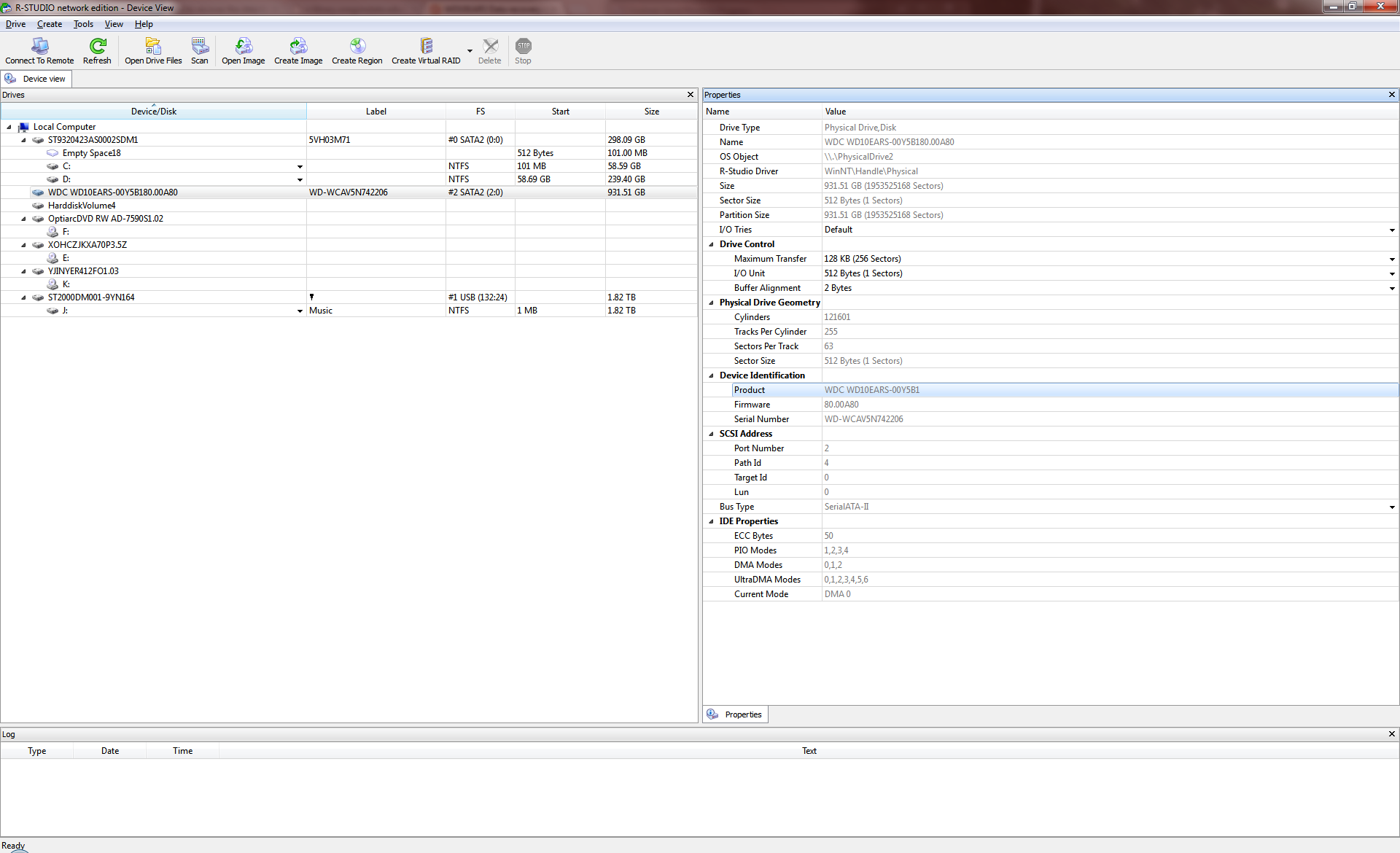
Task: Open the Create Virtual RAID dropdown arrow
Action: pyautogui.click(x=470, y=51)
